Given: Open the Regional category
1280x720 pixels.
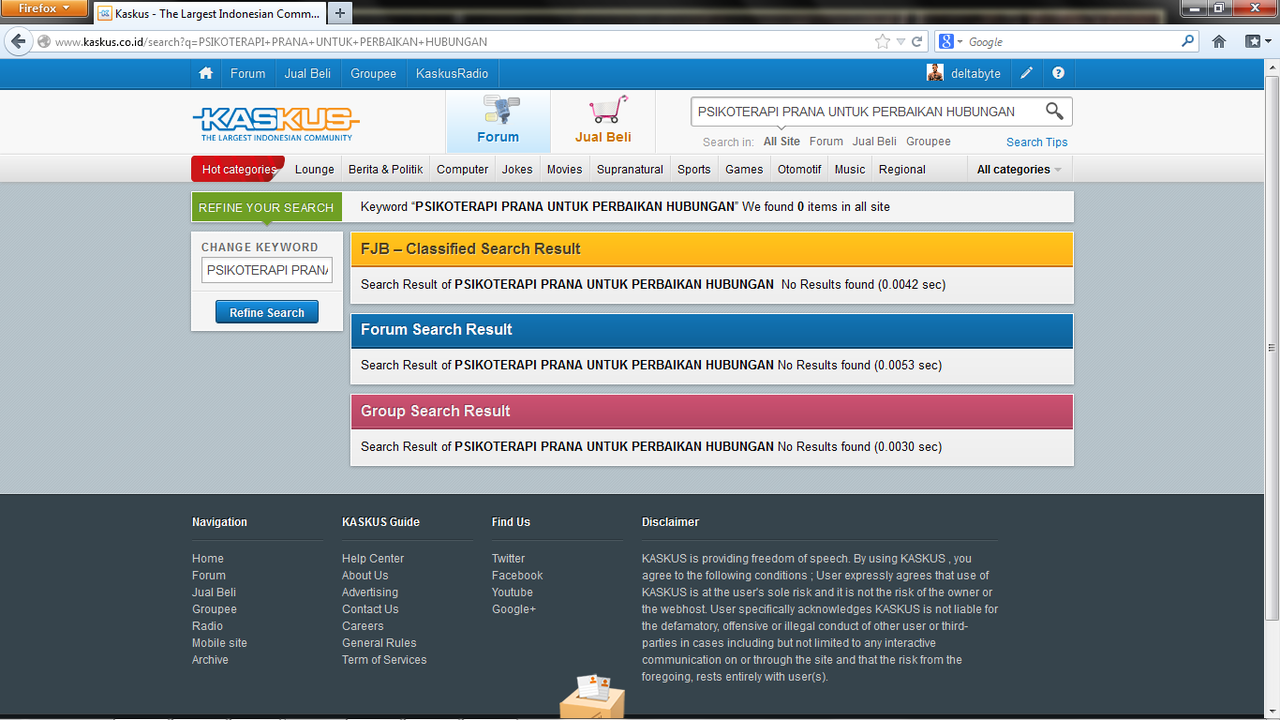Looking at the screenshot, I should (x=902, y=169).
